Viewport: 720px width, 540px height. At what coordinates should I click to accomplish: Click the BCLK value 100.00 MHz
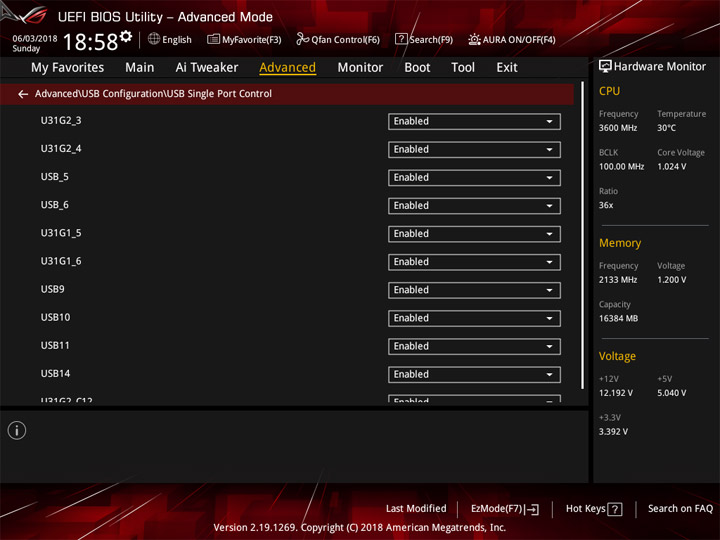(x=621, y=166)
